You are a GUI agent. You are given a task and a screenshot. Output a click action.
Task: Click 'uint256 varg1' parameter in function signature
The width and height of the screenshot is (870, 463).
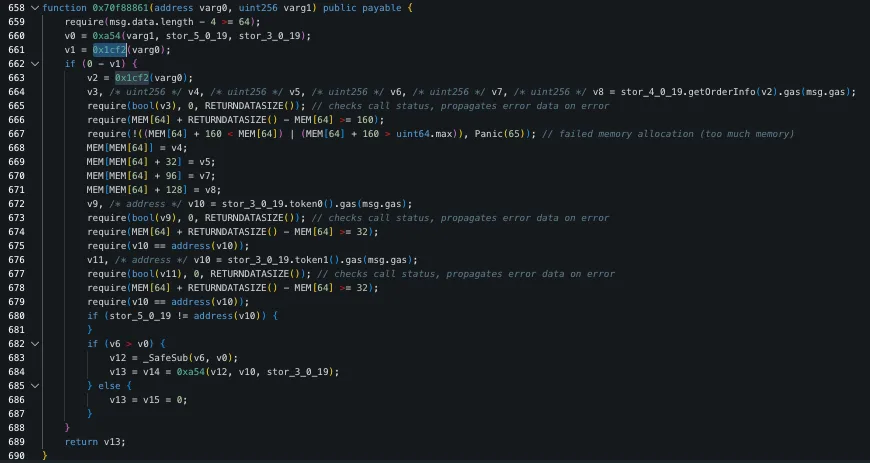[x=275, y=8]
